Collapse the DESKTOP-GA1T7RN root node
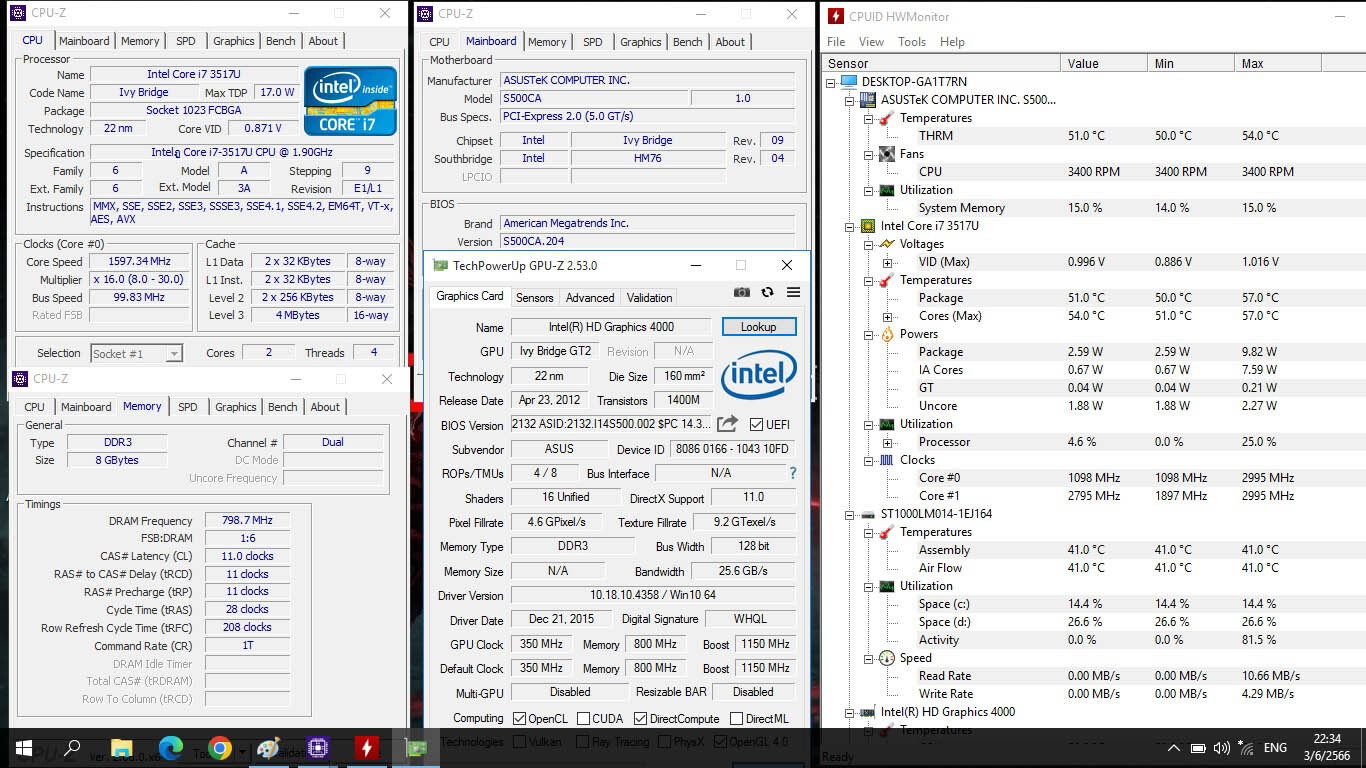Viewport: 1366px width, 768px height. pyautogui.click(x=832, y=82)
